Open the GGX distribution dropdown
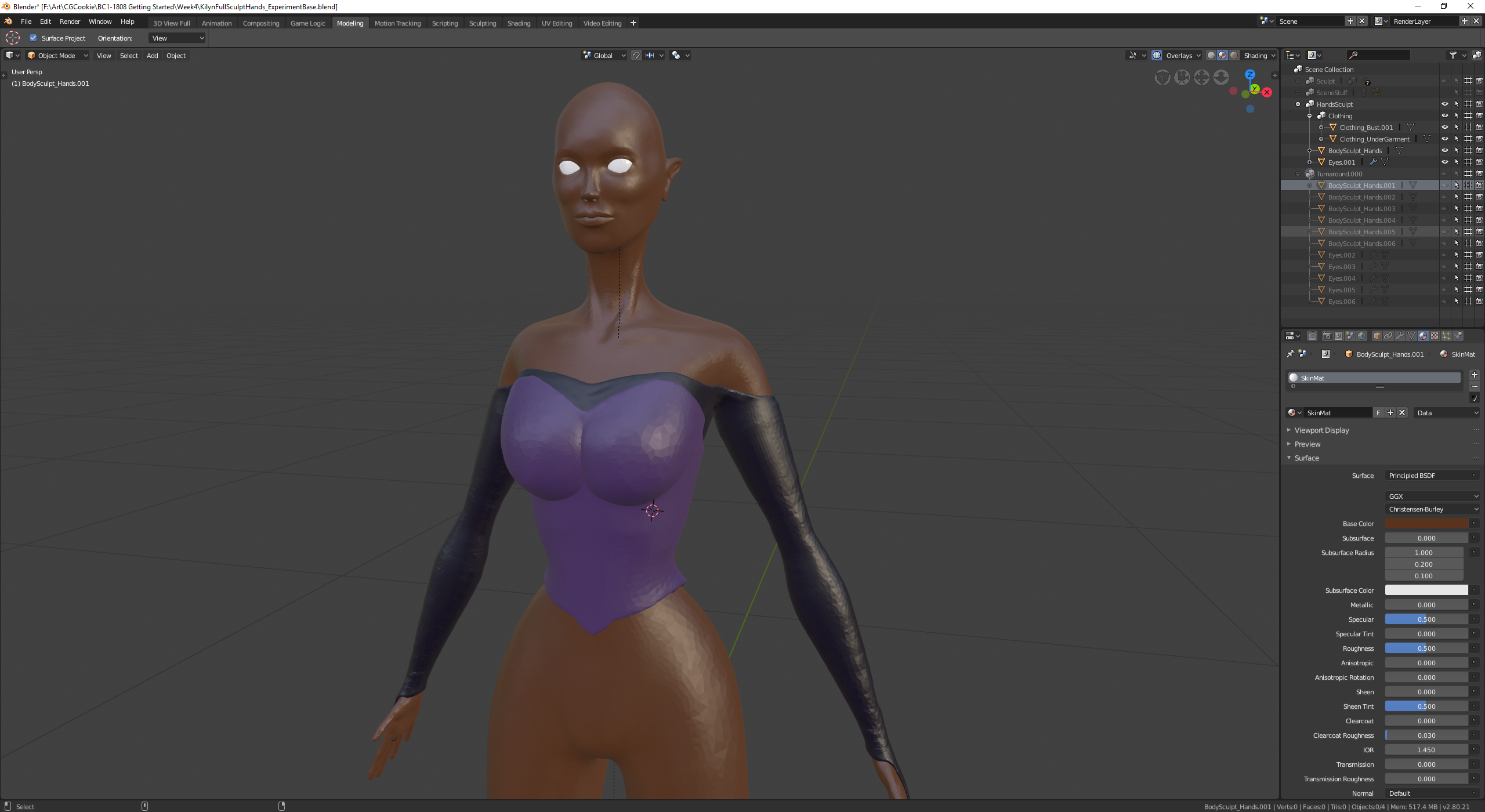1485x812 pixels. click(1432, 496)
